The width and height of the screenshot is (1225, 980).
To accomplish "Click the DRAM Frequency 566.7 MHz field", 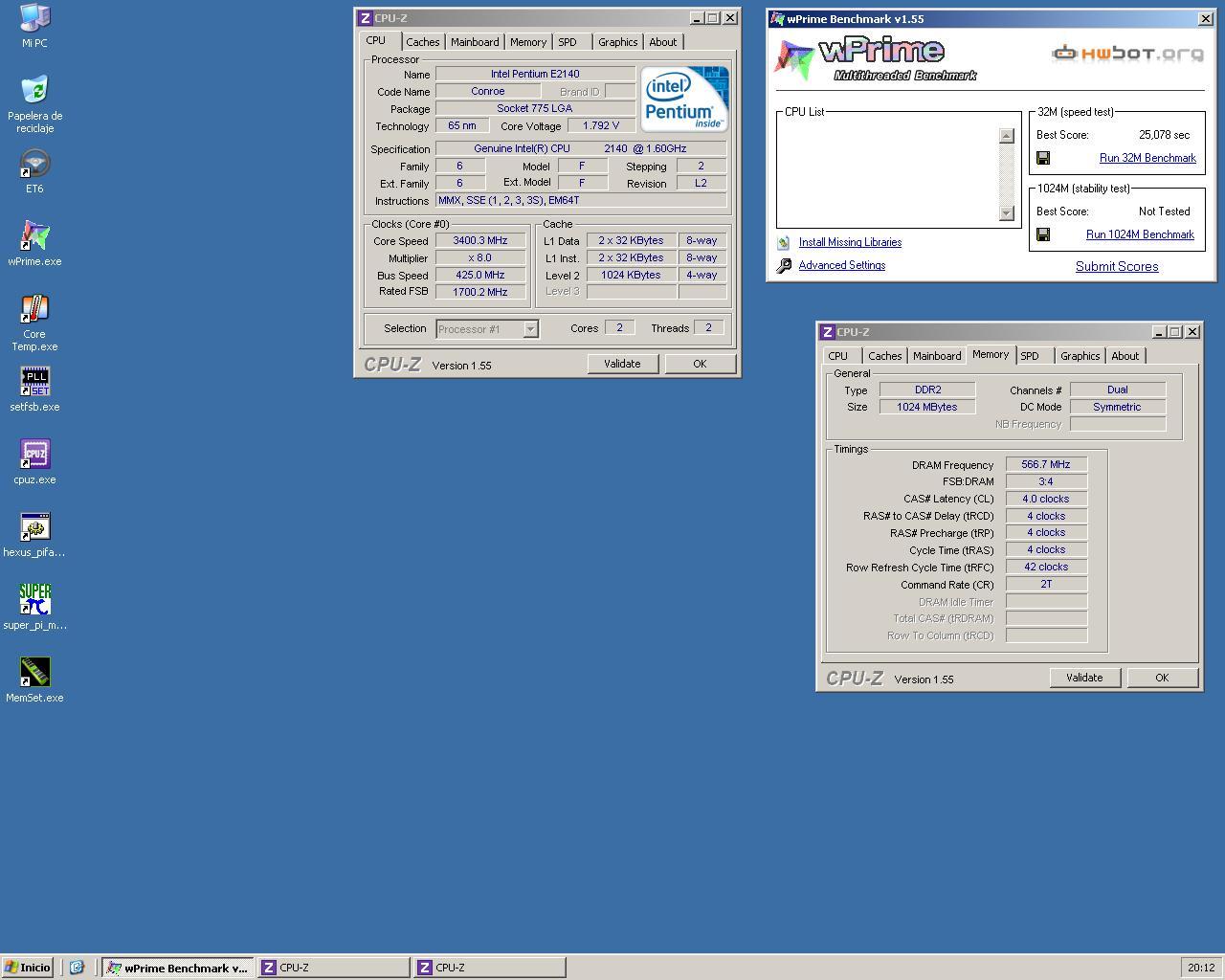I will 1046,465.
